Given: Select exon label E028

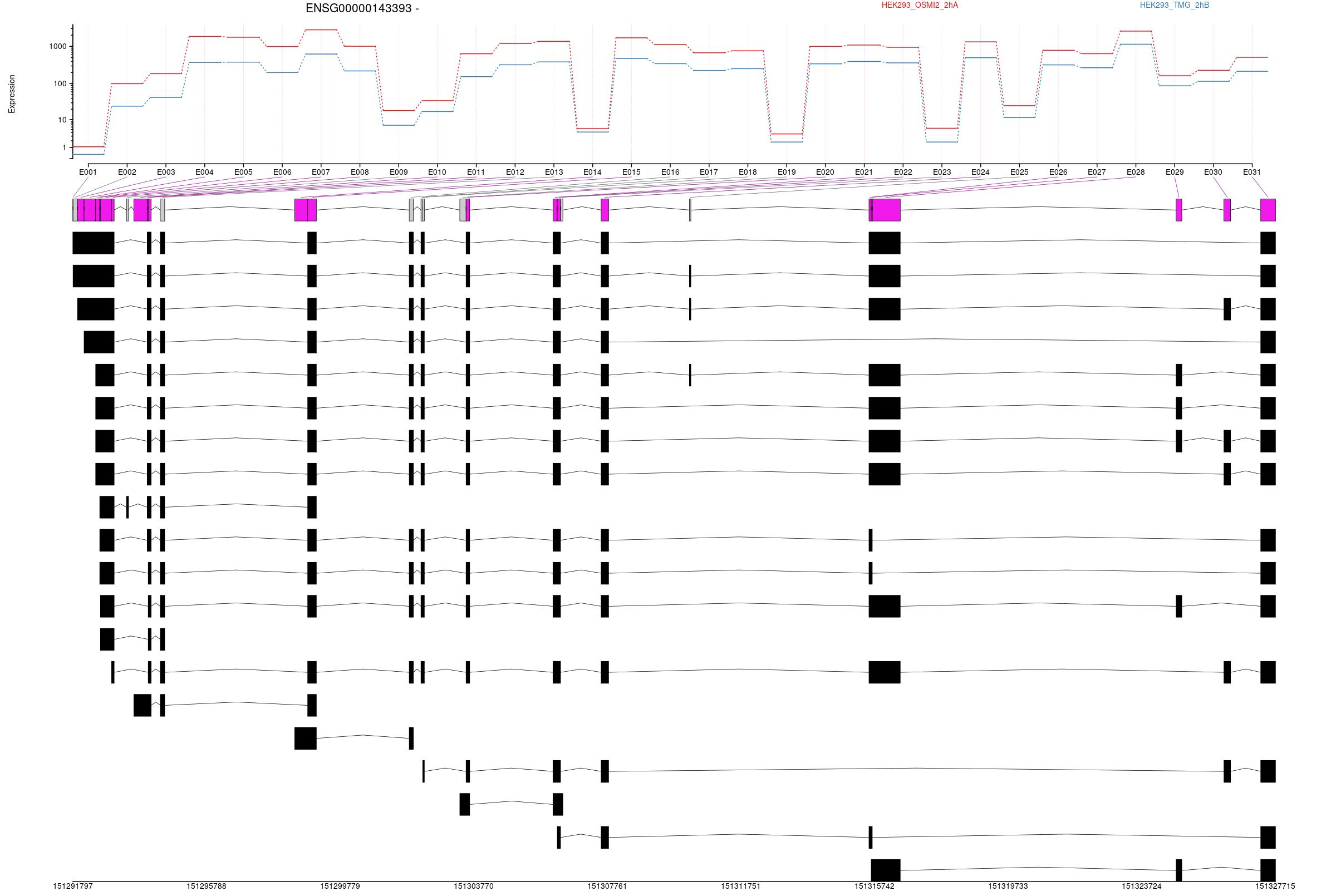Looking at the screenshot, I should click(x=1136, y=172).
